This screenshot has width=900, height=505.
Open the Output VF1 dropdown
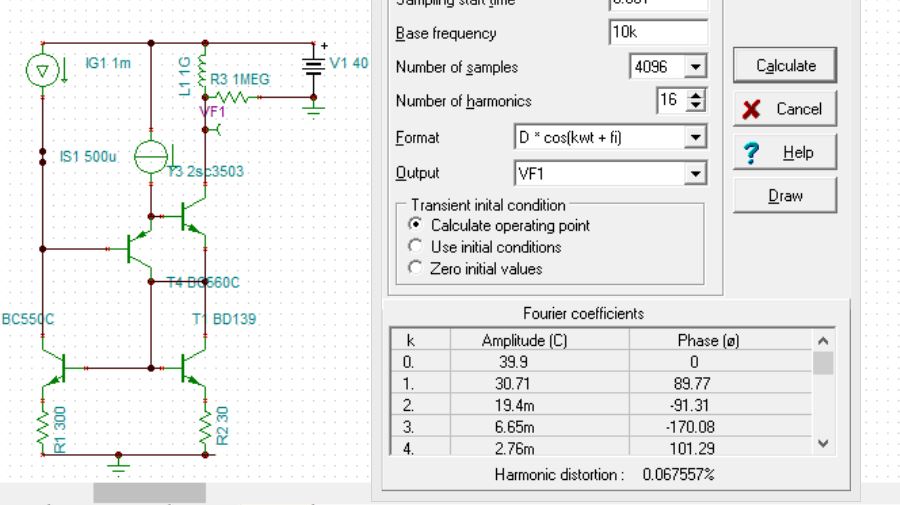pyautogui.click(x=695, y=173)
